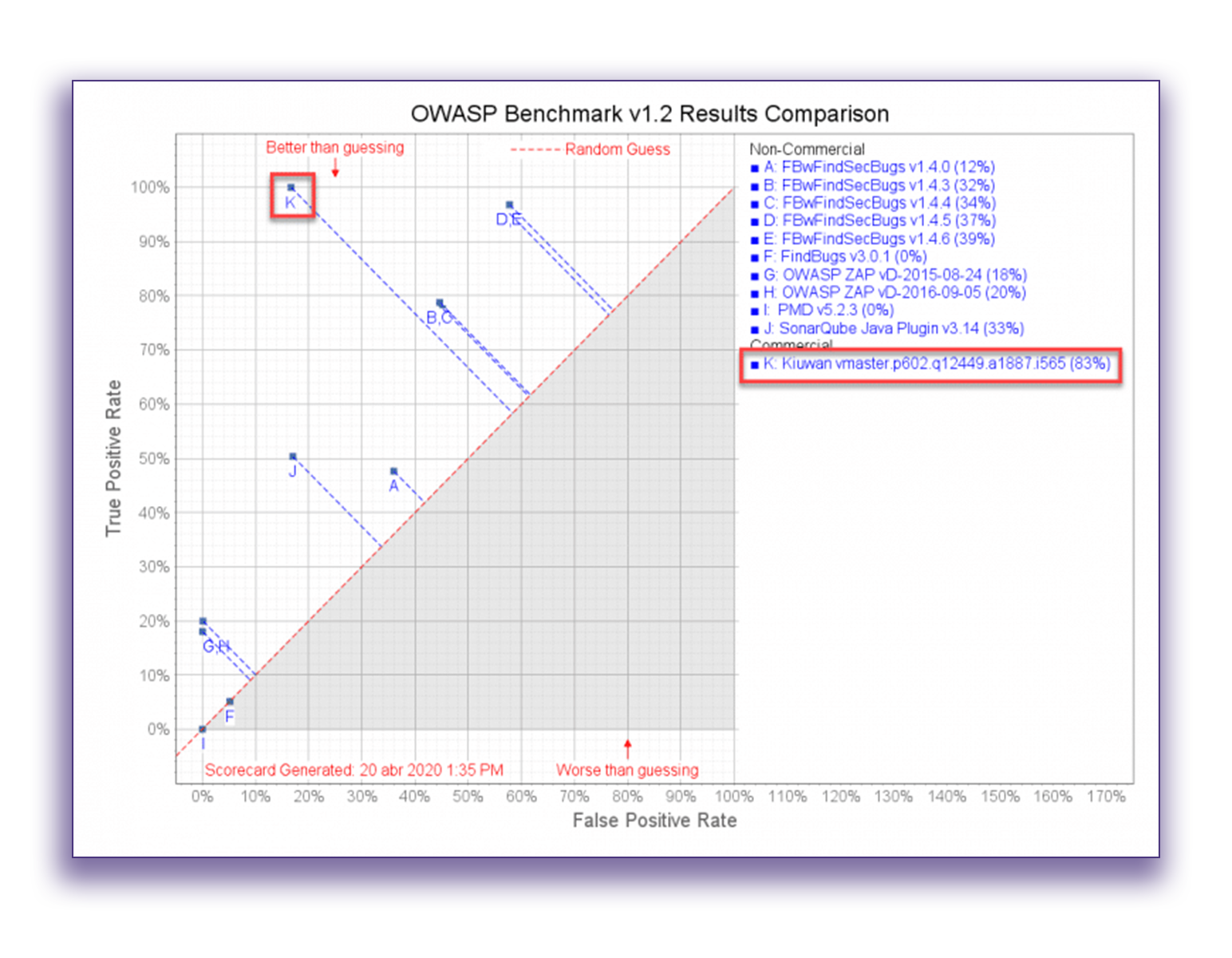Image resolution: width=1232 pixels, height=958 pixels.
Task: Select the F data point marker
Action: (x=230, y=702)
